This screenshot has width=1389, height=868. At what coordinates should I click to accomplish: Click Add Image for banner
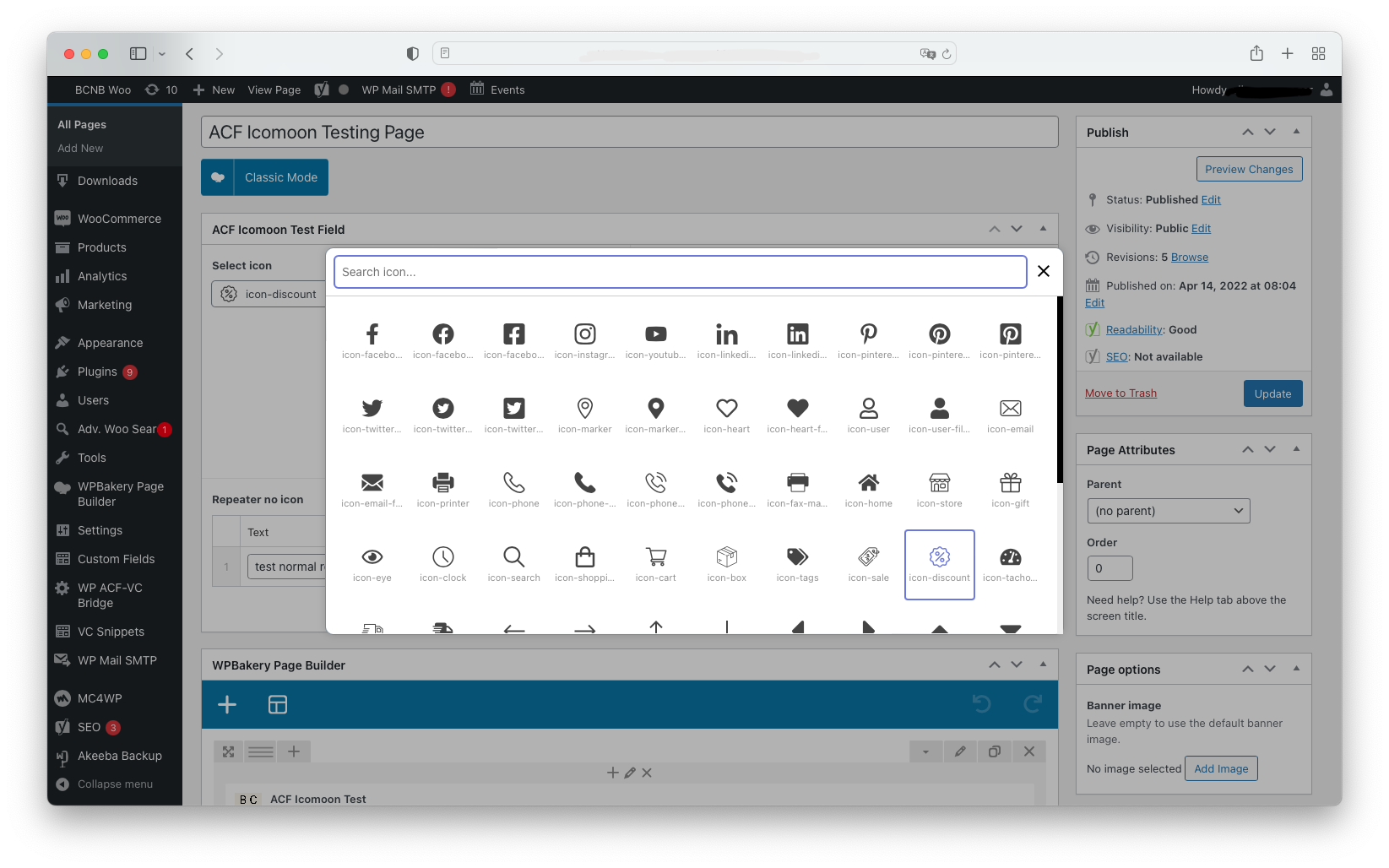[x=1221, y=768]
